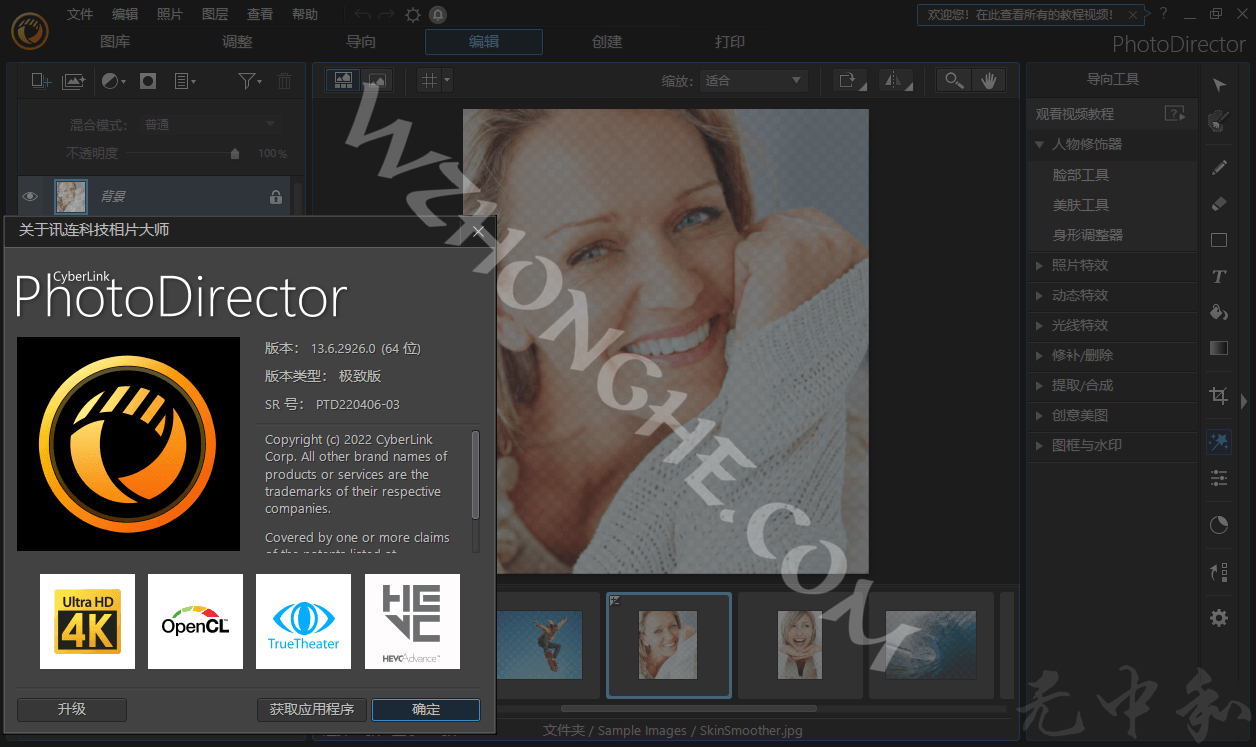Select the Text tool on the right sidebar
1256x747 pixels.
[x=1218, y=276]
